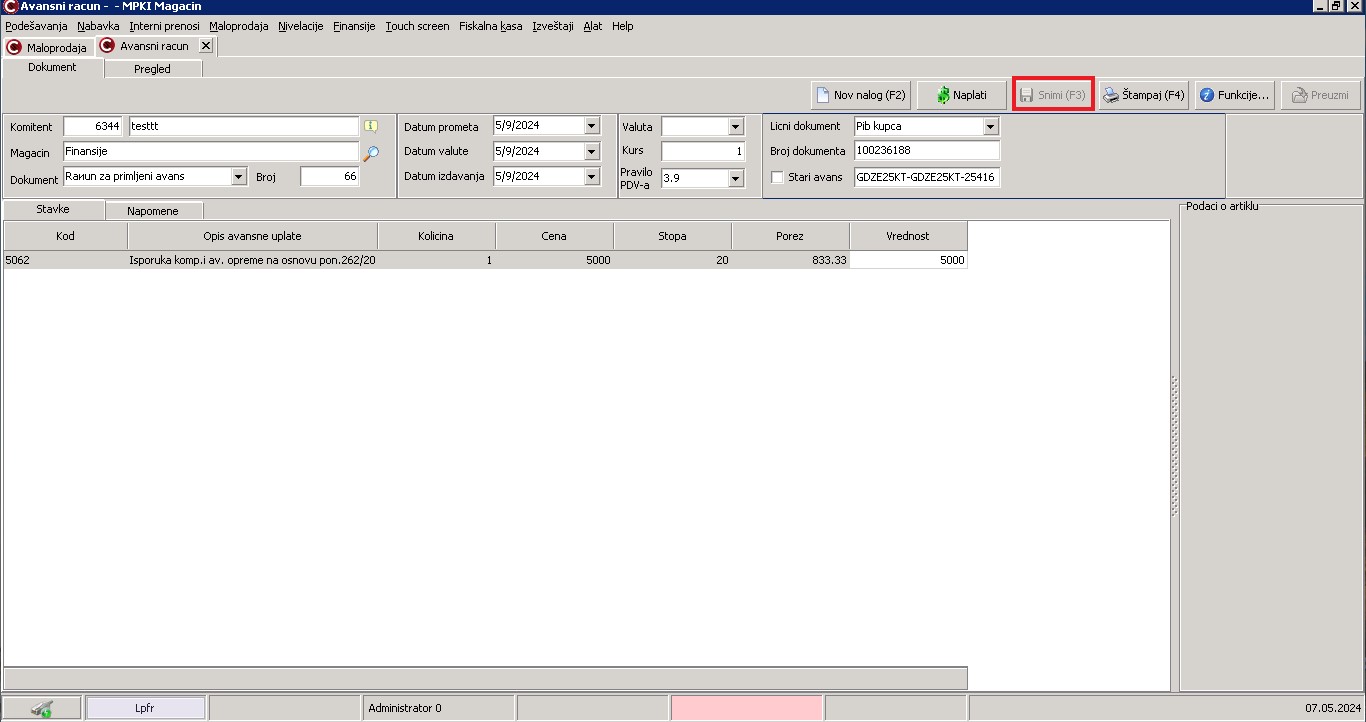Click the Porez cell 833.33

tap(790, 260)
